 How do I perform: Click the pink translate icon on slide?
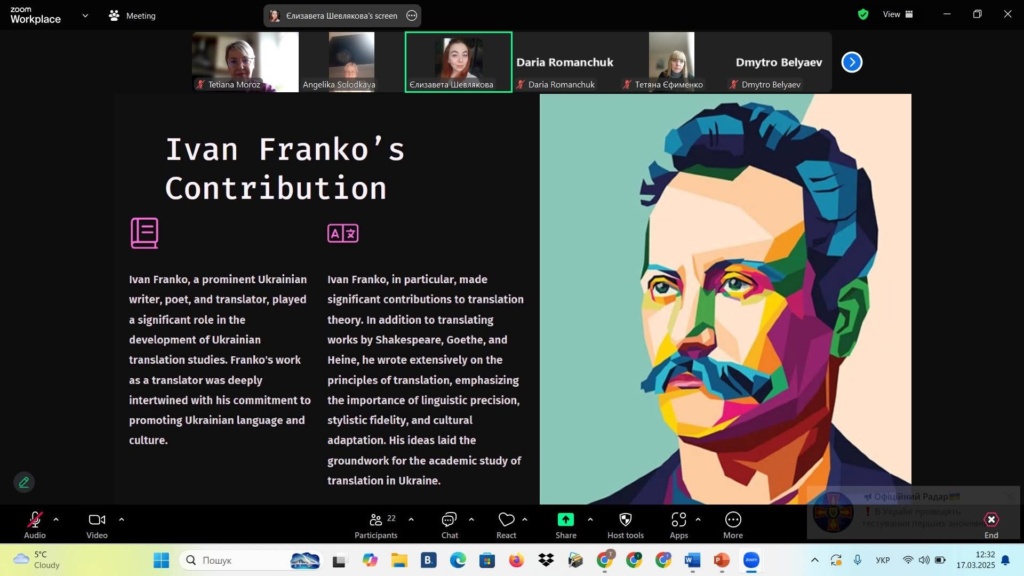pyautogui.click(x=343, y=233)
